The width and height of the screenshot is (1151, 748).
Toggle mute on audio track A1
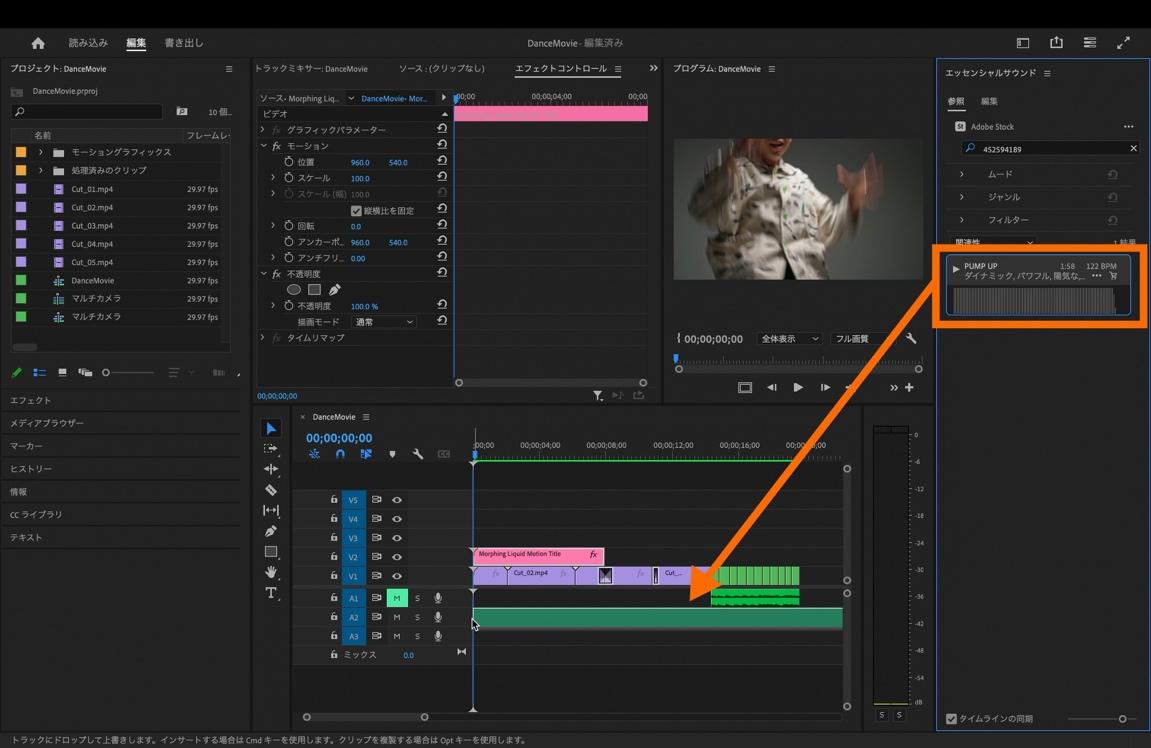point(397,598)
